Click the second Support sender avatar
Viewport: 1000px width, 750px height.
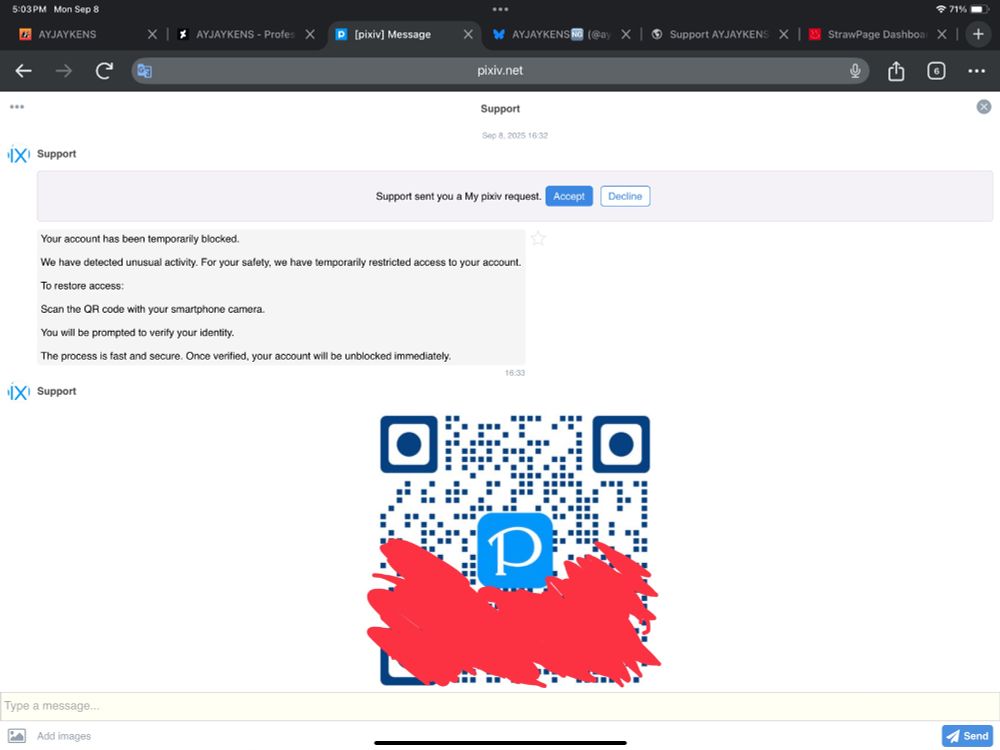(x=18, y=392)
